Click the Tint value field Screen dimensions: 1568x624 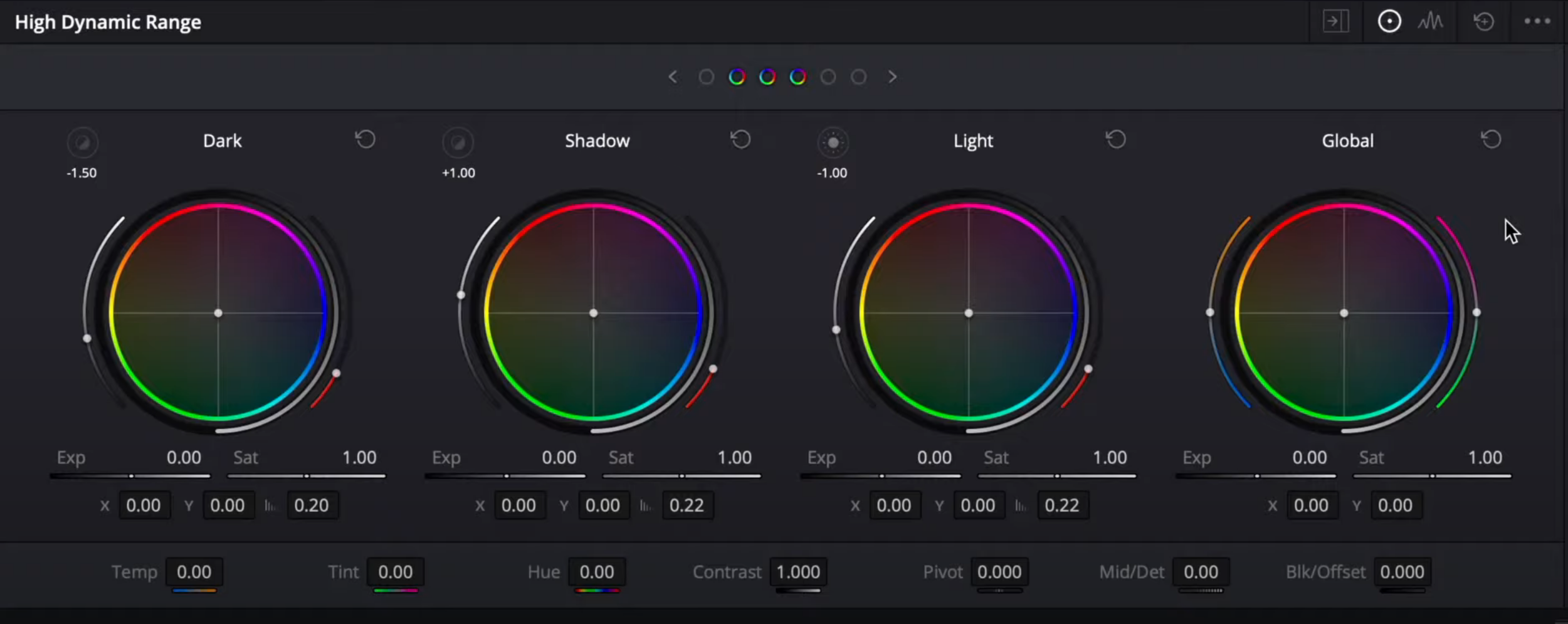(396, 572)
